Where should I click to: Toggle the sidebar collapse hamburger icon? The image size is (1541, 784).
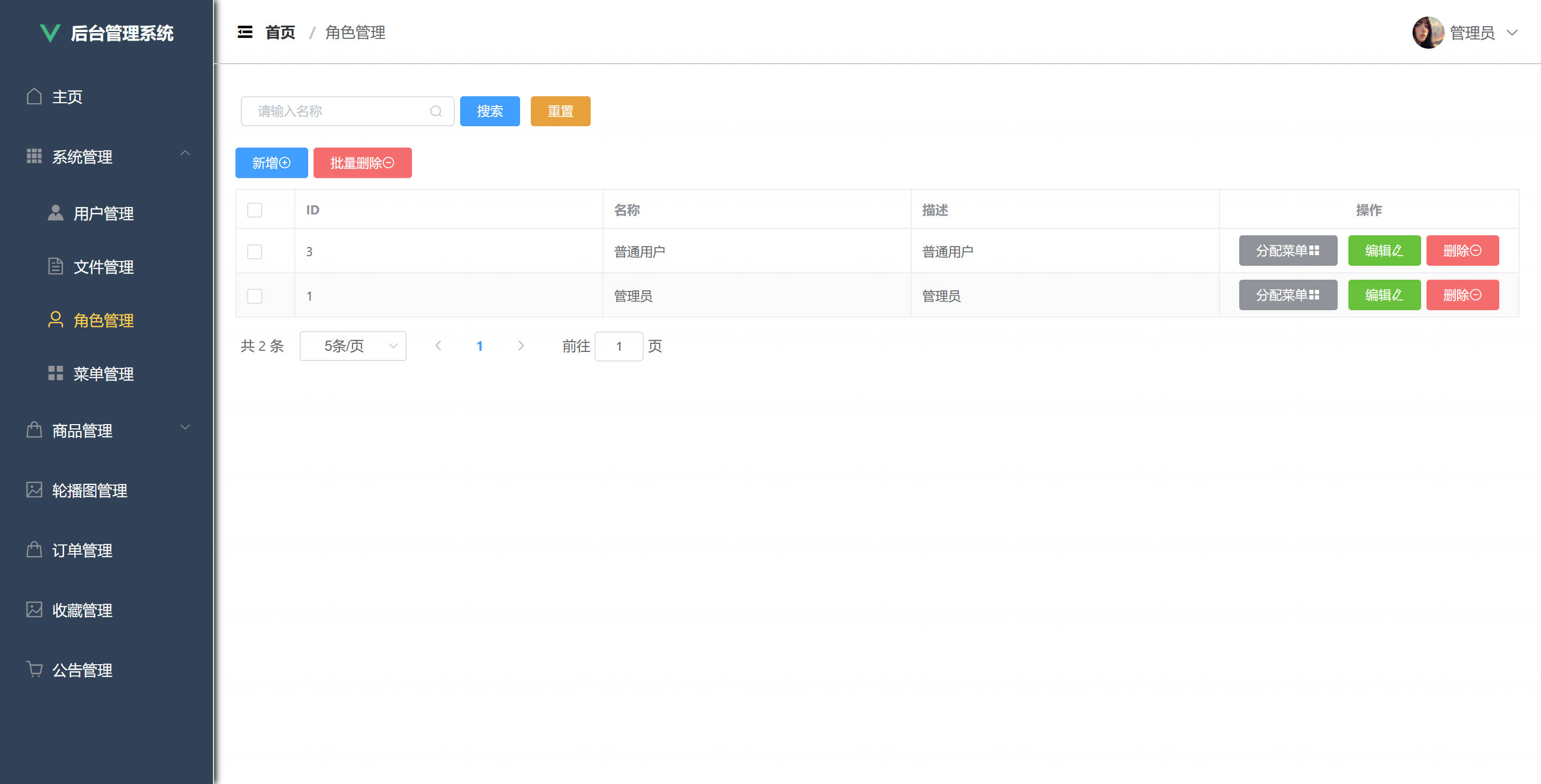[245, 32]
